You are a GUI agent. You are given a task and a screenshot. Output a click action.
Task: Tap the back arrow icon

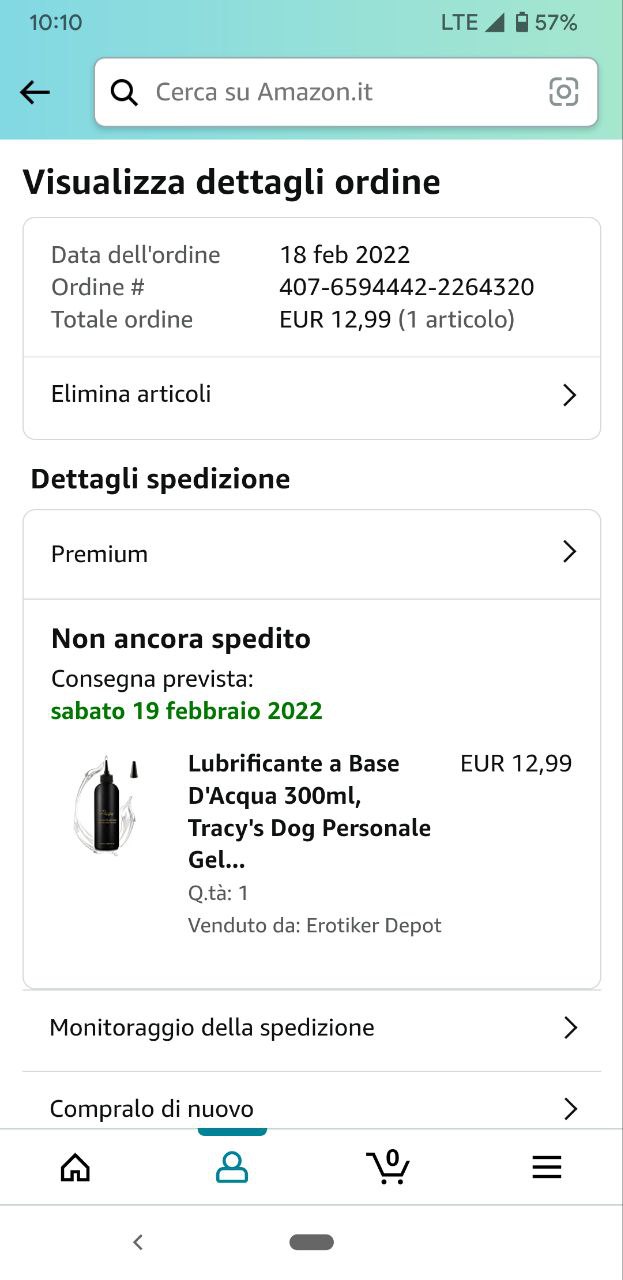[35, 93]
